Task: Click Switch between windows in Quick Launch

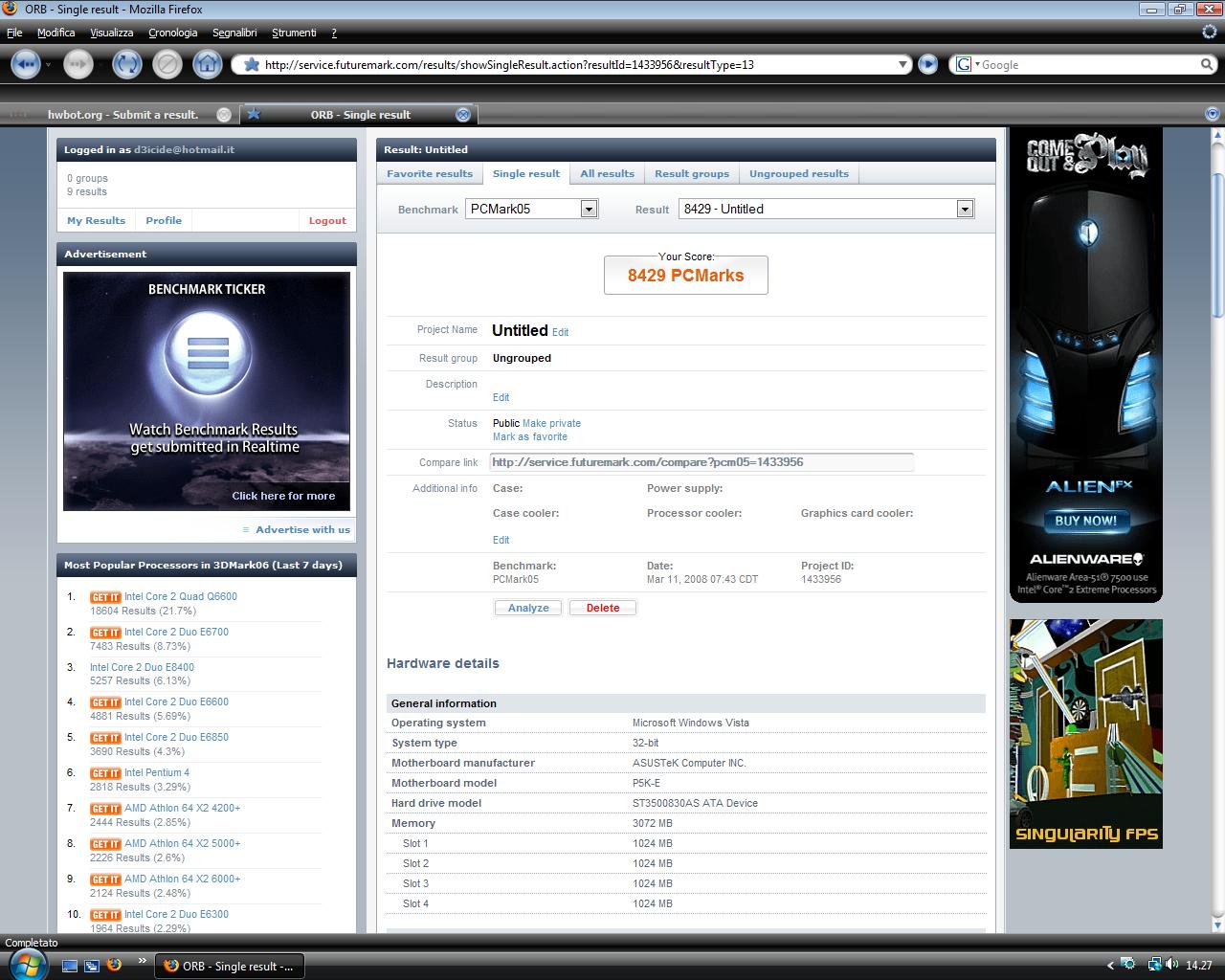Action: tap(92, 966)
